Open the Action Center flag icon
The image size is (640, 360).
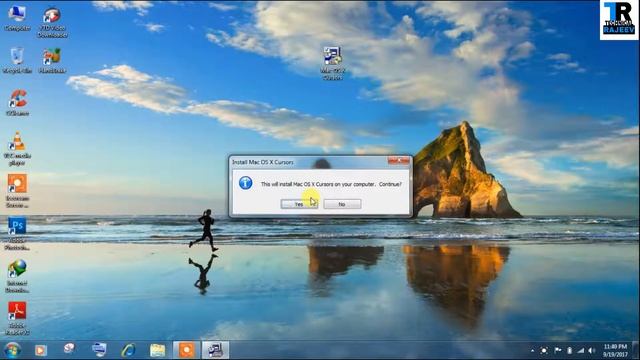coord(558,351)
